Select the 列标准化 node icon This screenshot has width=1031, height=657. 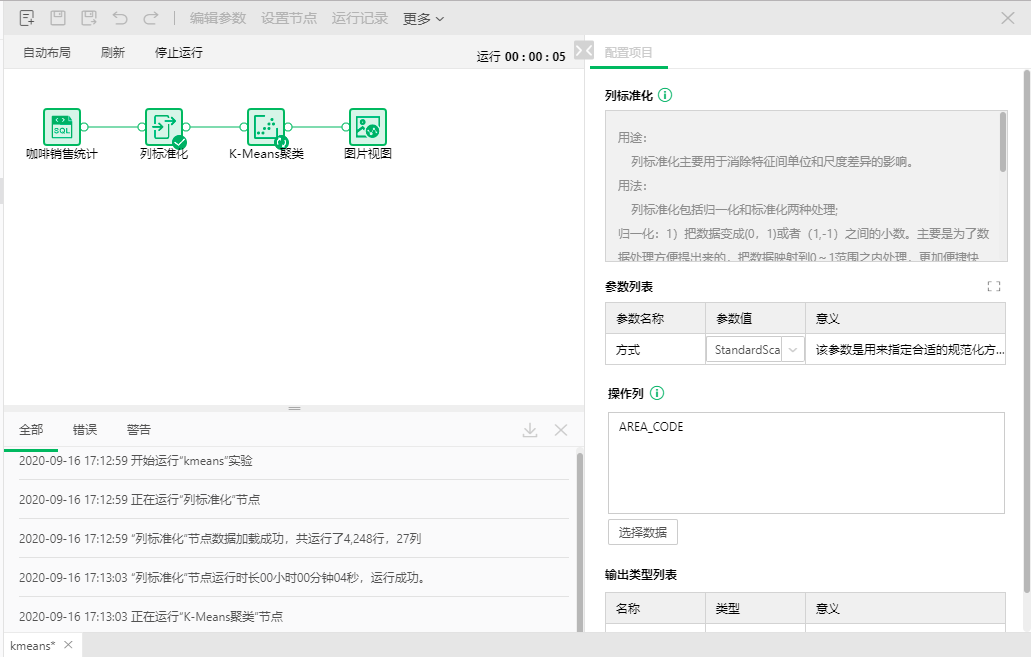pyautogui.click(x=164, y=127)
